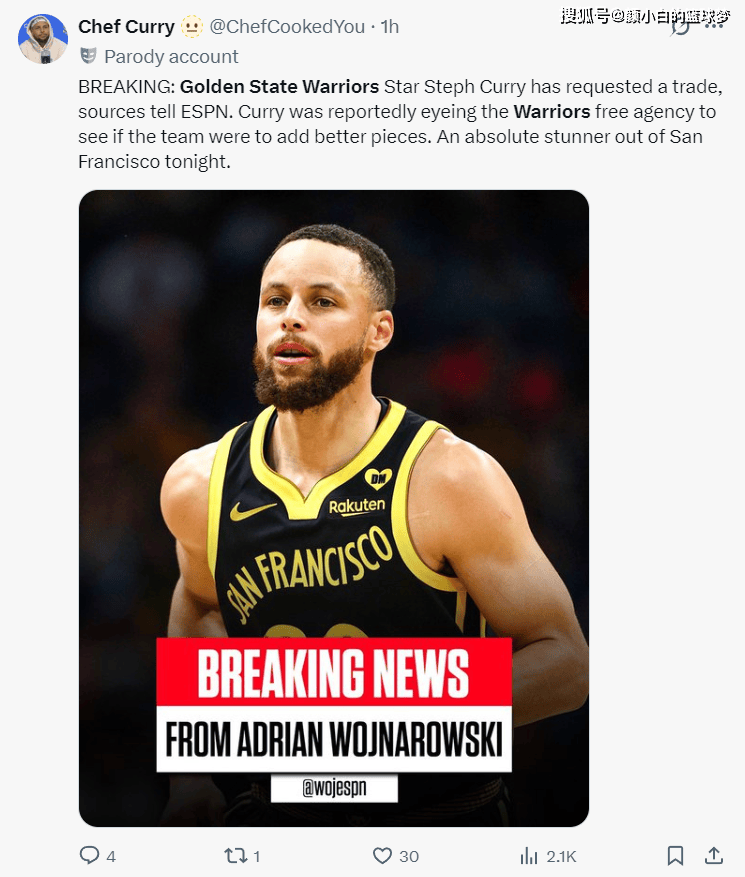Repost using the retweet arrows icon
The width and height of the screenshot is (745, 877).
[x=235, y=855]
